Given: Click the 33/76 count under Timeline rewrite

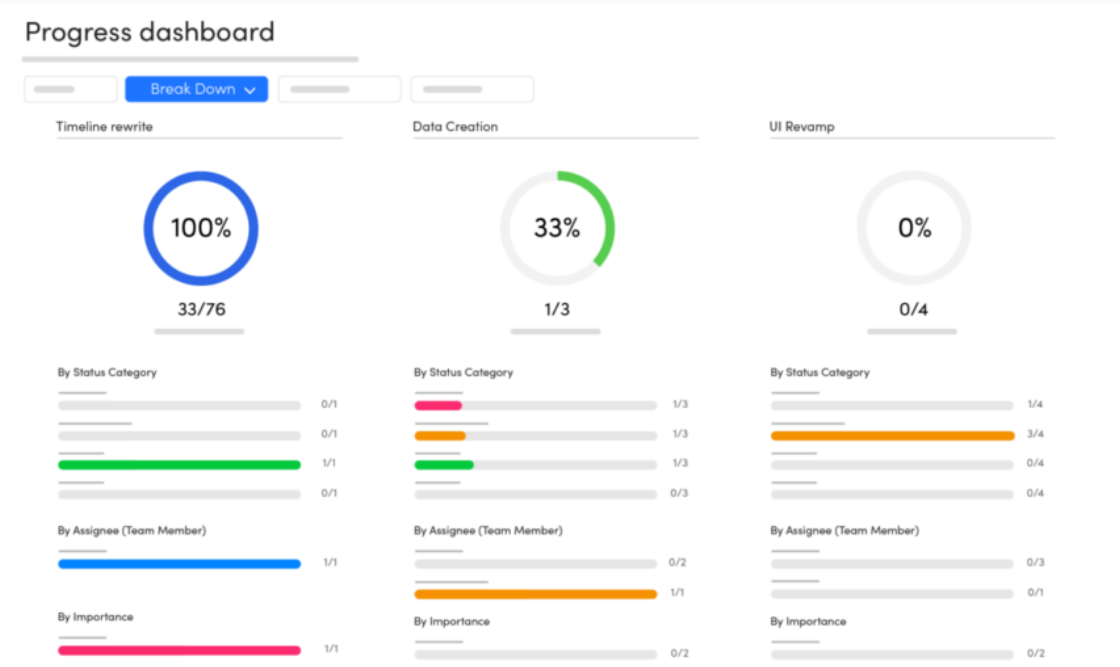Looking at the screenshot, I should click(x=201, y=309).
